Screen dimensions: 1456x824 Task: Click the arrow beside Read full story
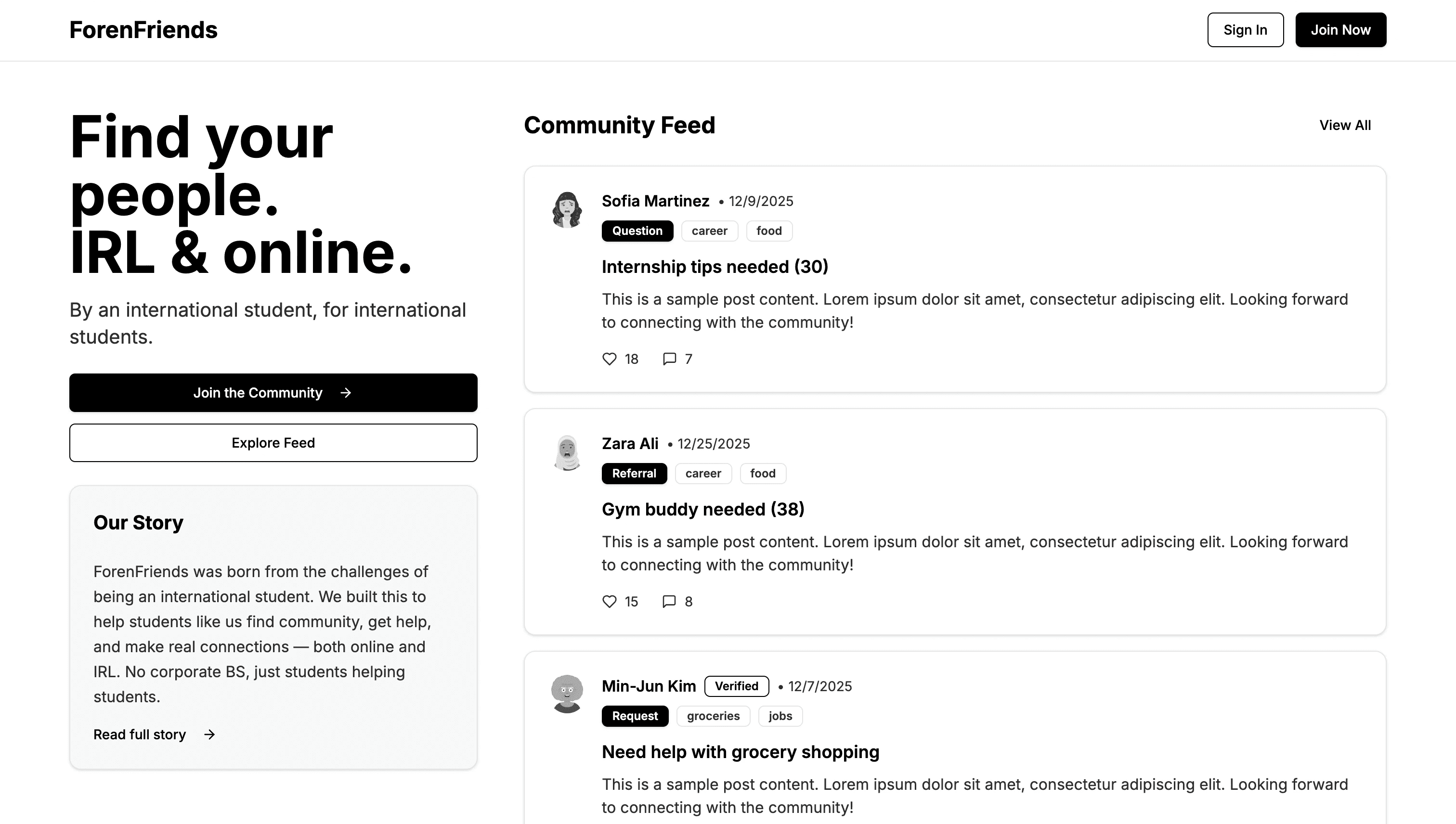(209, 734)
